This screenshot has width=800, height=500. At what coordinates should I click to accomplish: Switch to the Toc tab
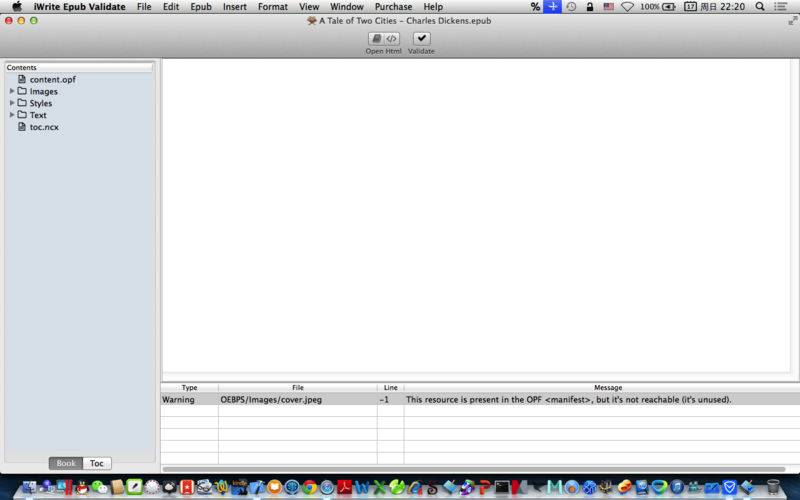pos(96,463)
